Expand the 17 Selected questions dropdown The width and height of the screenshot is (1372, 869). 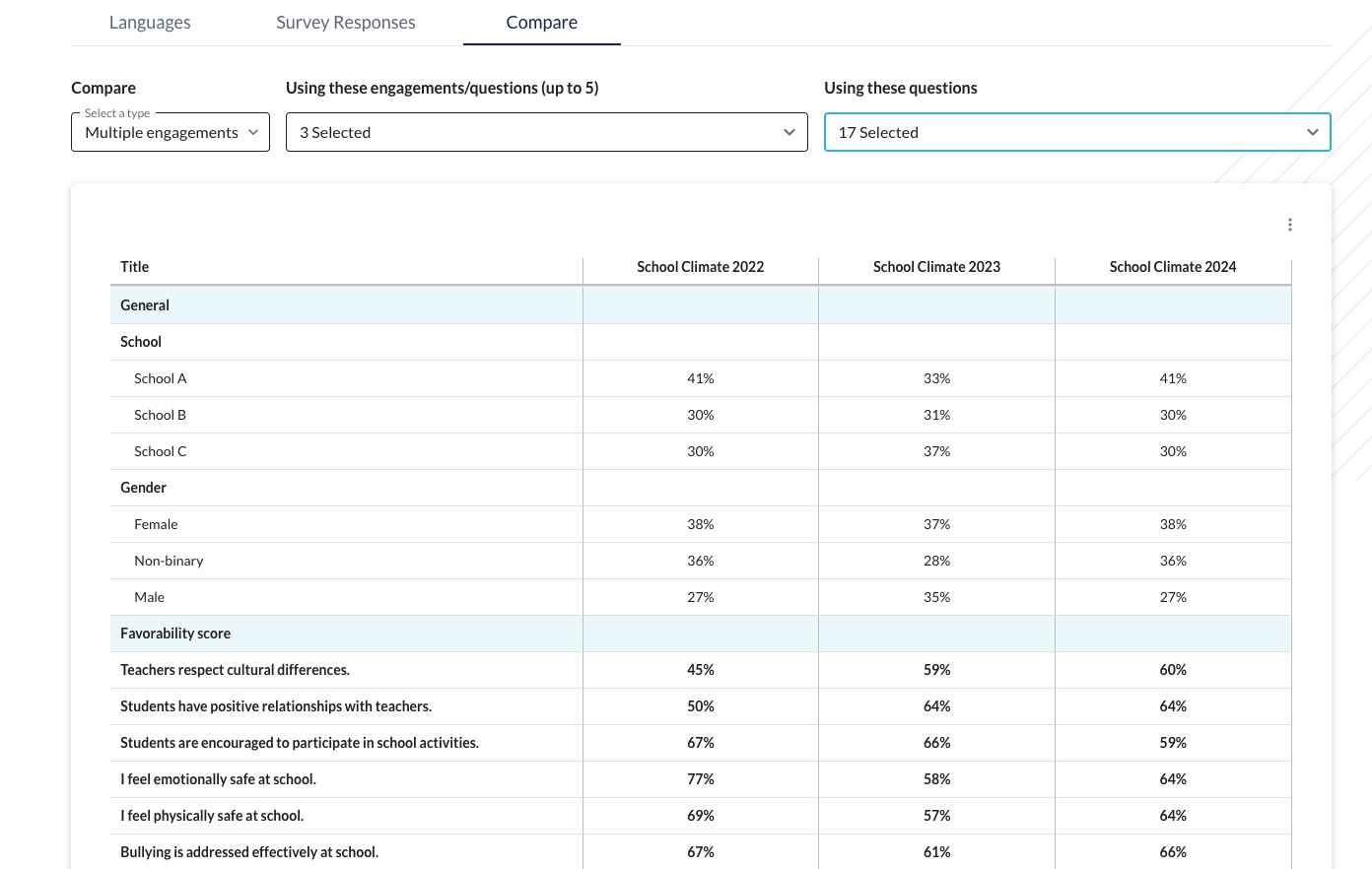pyautogui.click(x=1077, y=132)
